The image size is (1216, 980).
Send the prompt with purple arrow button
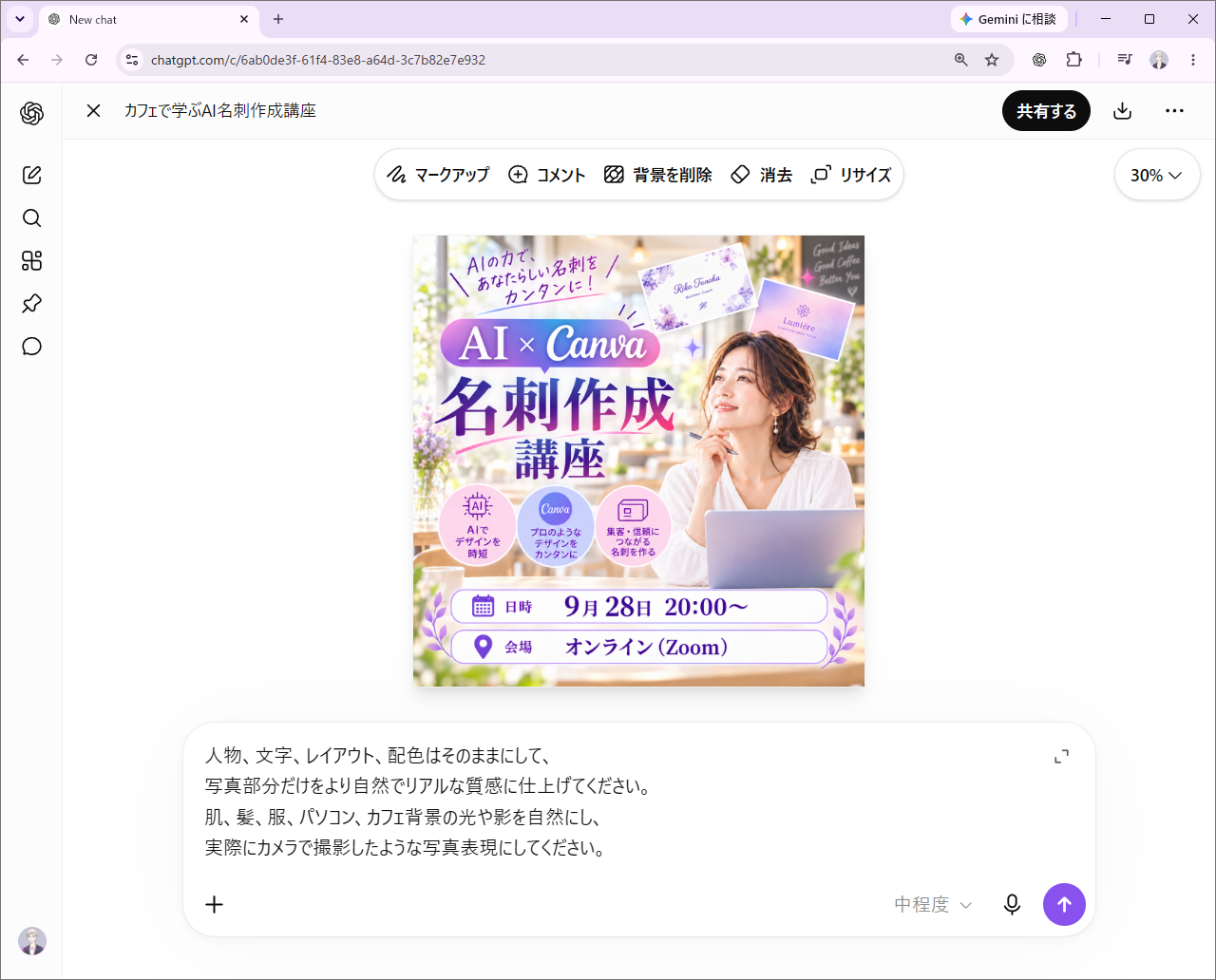click(x=1064, y=904)
